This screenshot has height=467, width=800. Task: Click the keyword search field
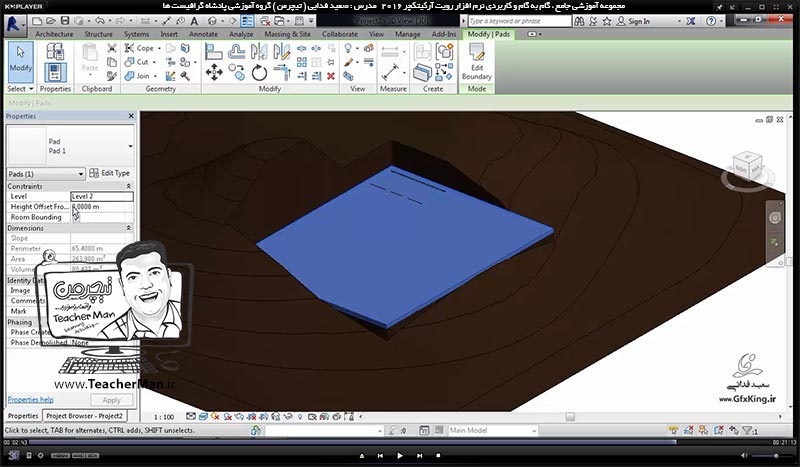(519, 21)
